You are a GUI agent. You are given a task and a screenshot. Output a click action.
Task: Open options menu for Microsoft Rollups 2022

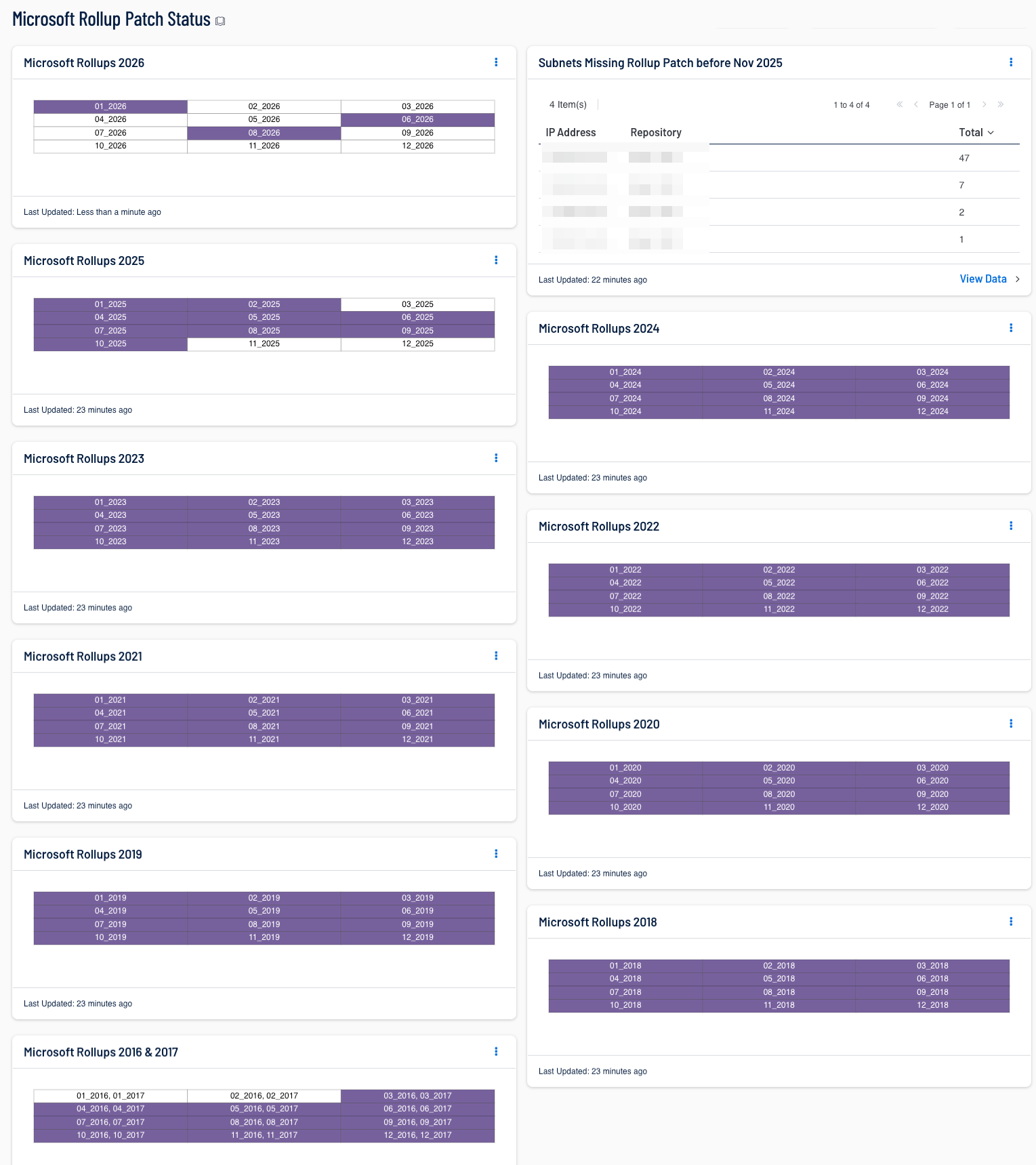[1011, 526]
